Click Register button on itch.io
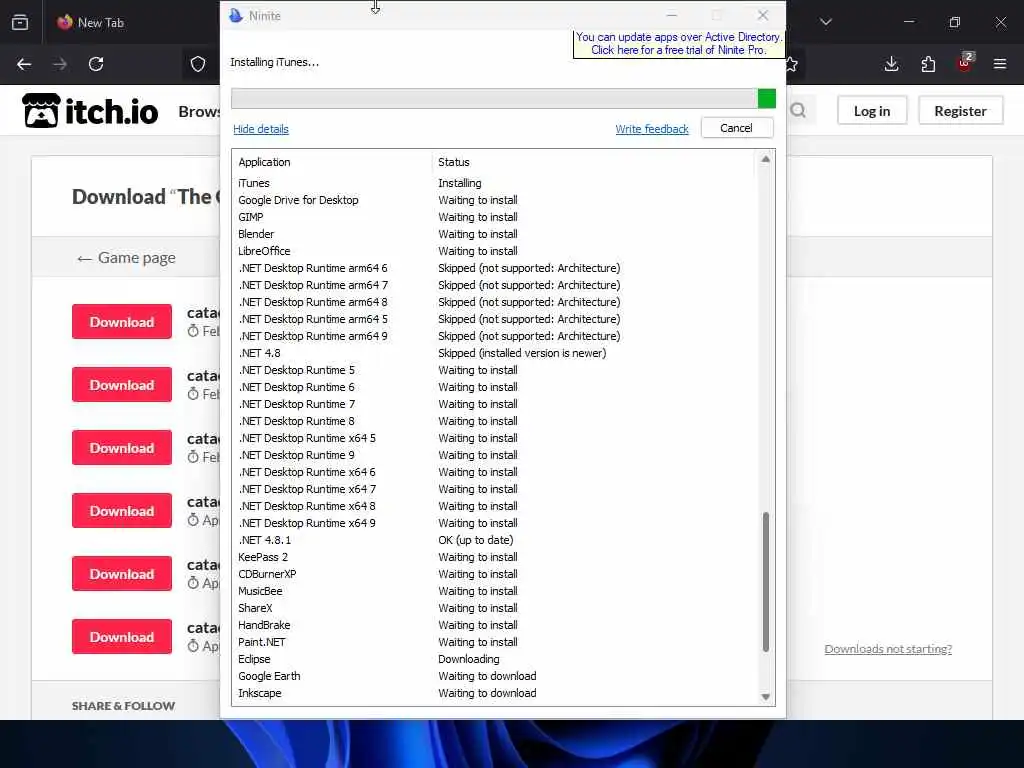The height and width of the screenshot is (768, 1024). (x=960, y=111)
